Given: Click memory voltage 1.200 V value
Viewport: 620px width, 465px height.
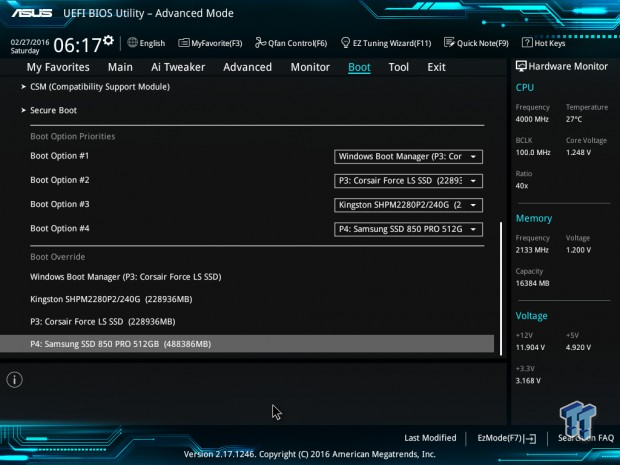Looking at the screenshot, I should 578,250.
